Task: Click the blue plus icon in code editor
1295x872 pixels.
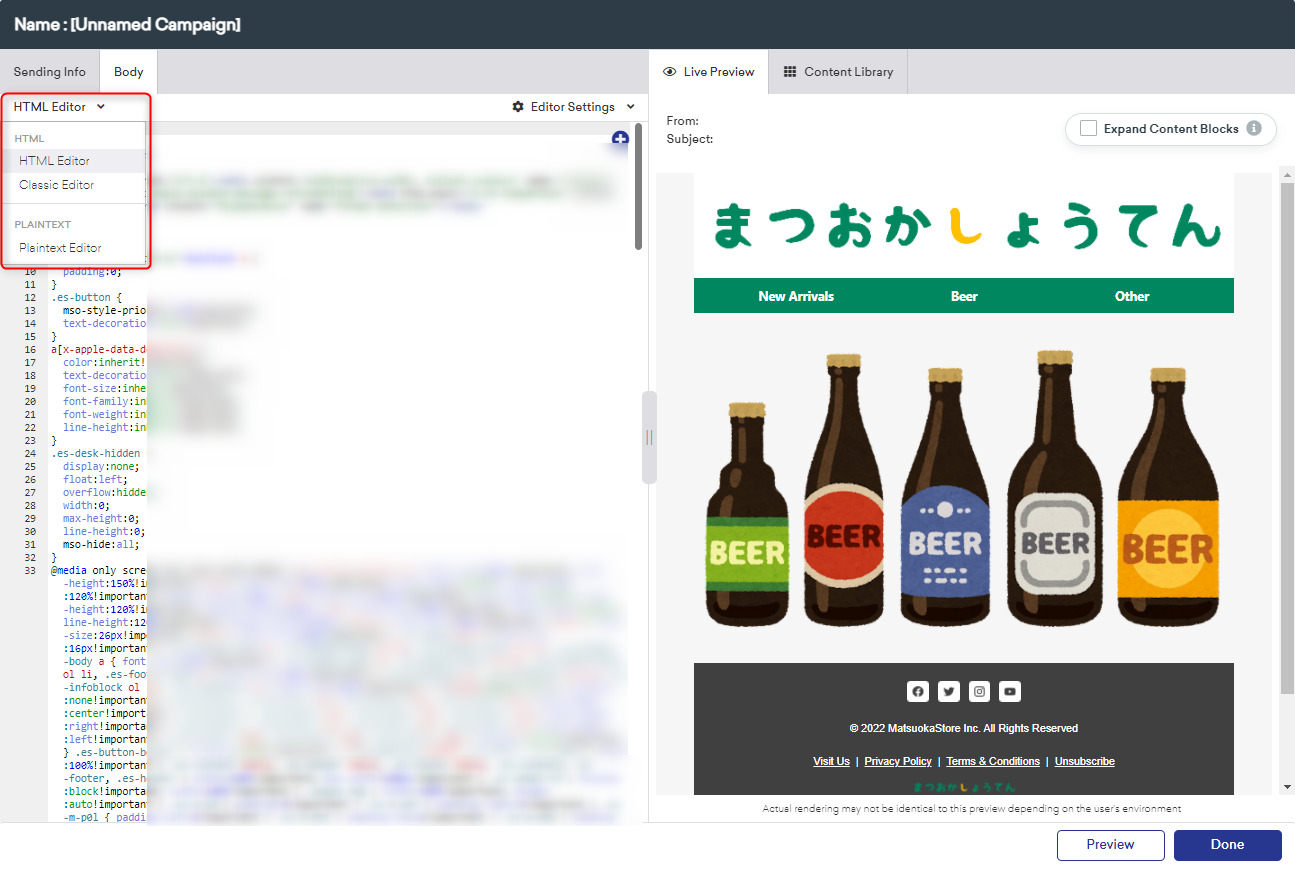Action: (x=620, y=140)
